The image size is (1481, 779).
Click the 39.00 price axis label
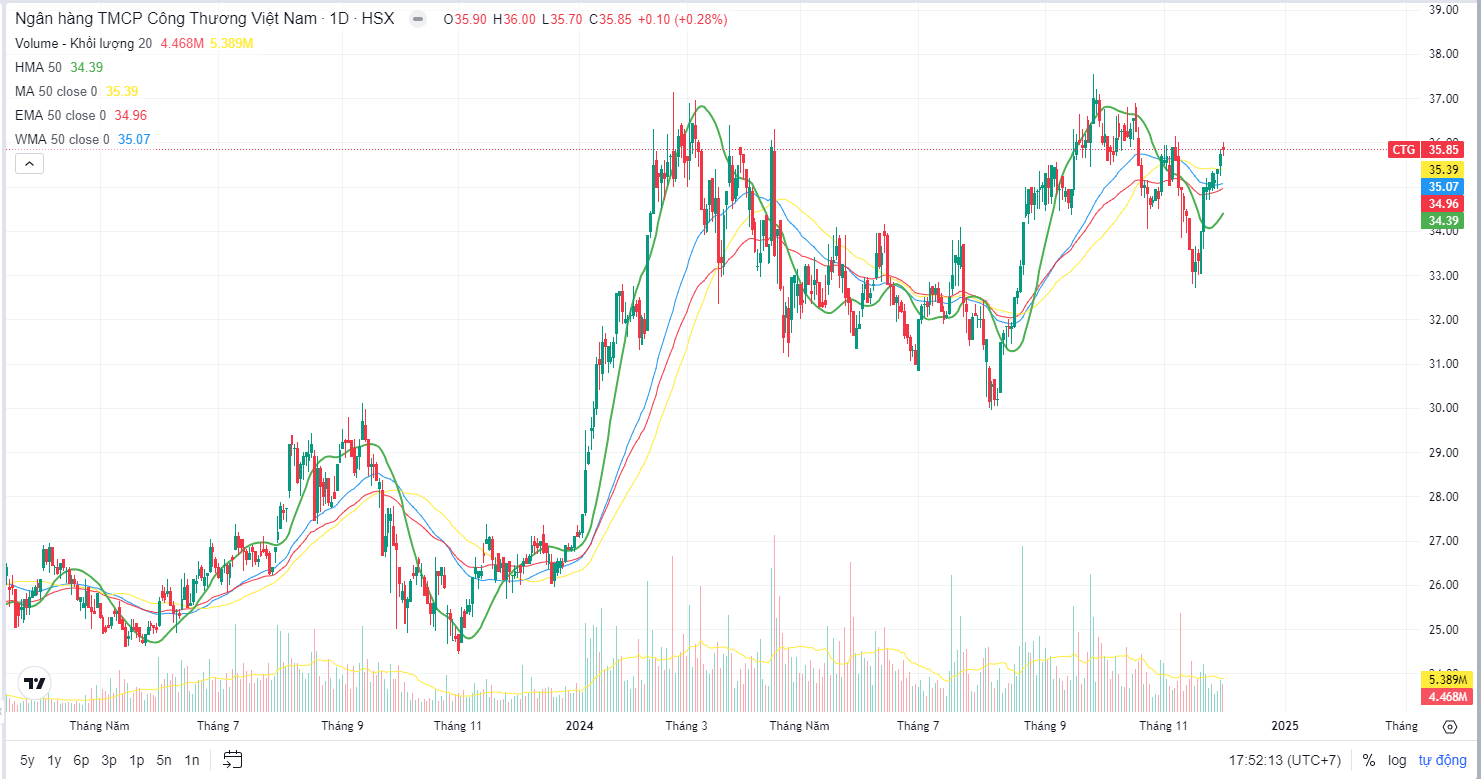coord(1444,10)
